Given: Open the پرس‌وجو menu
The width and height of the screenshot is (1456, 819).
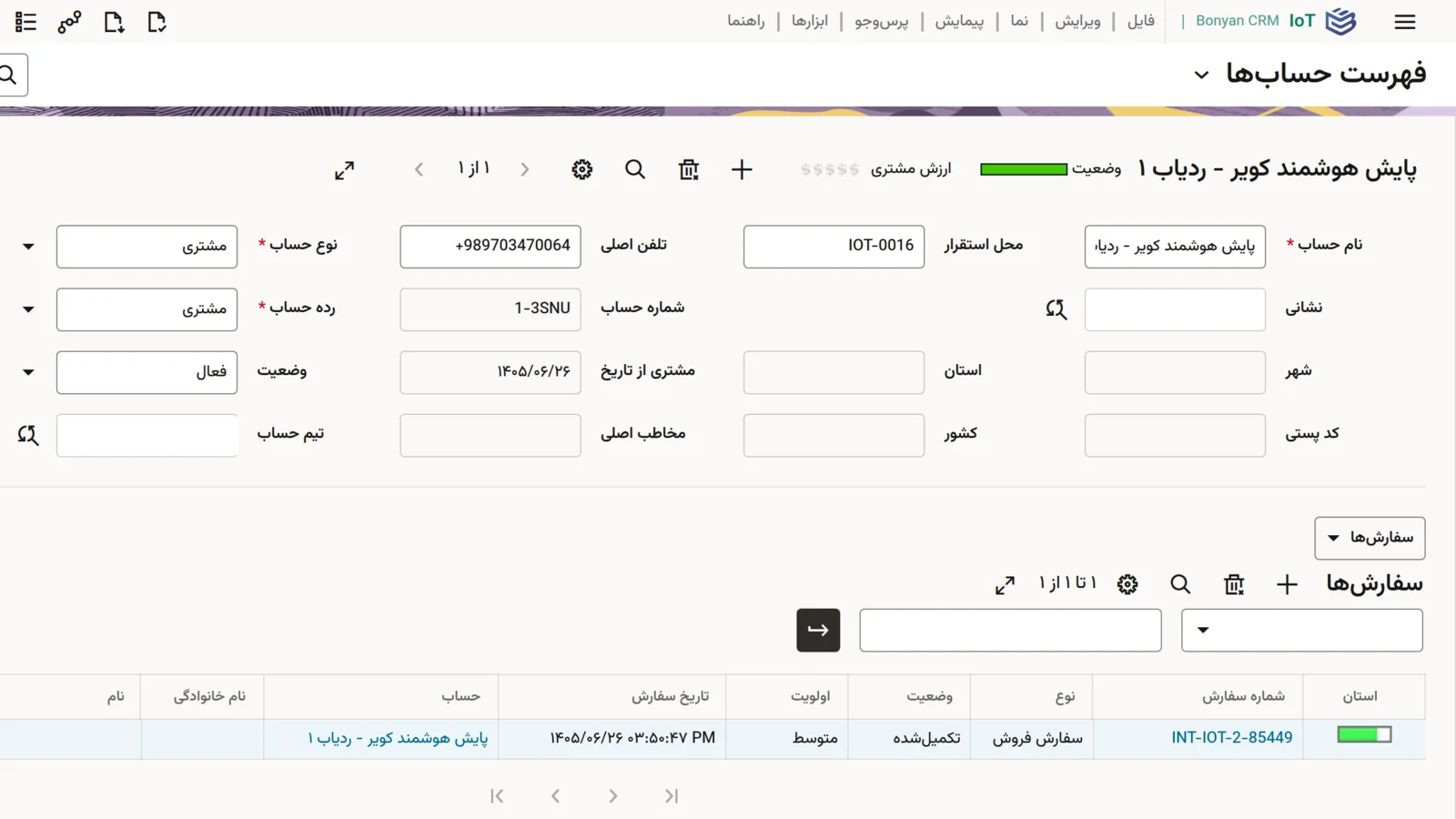Looking at the screenshot, I should tap(881, 21).
